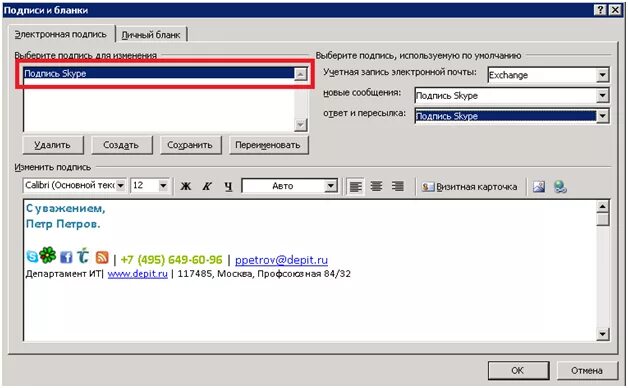
Task: Select Подпись Skype in the signature list
Action: [159, 73]
